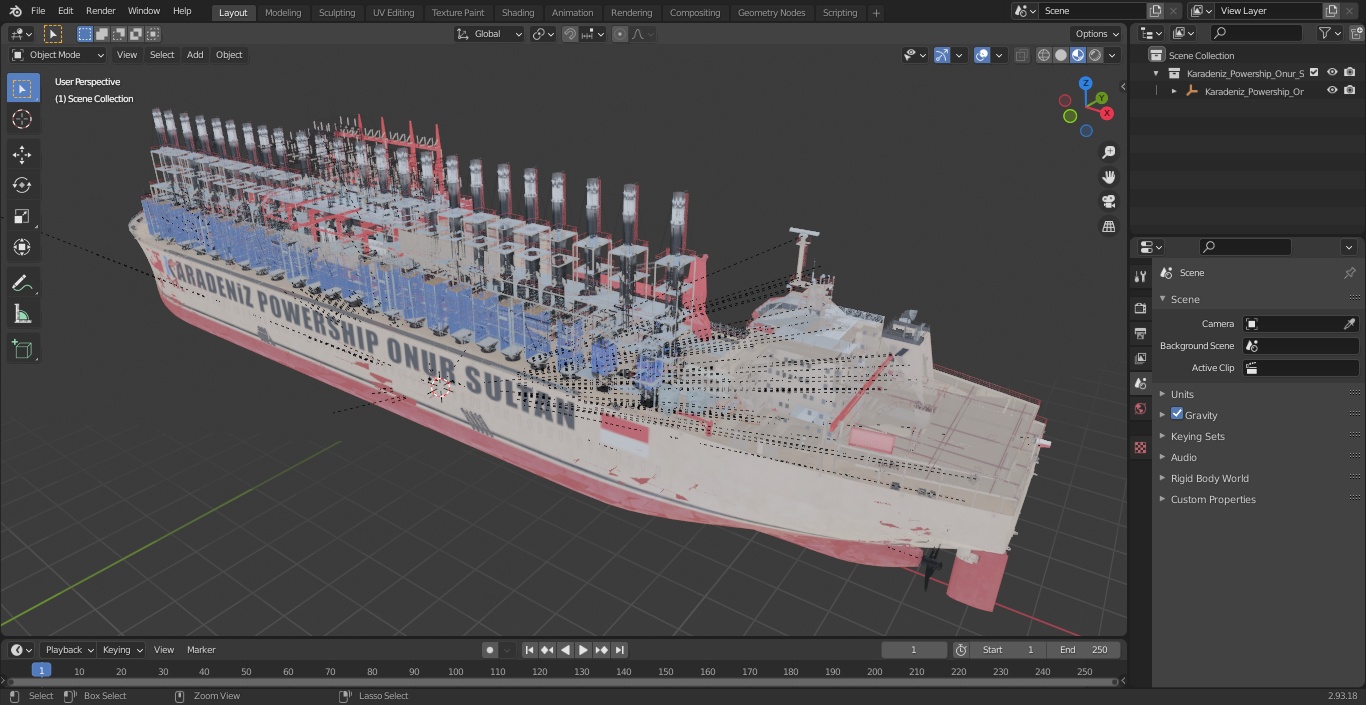Hide Karadeniz_Powership_Onur_S collection in viewport
Screen dimensions: 1366x705
click(1332, 72)
